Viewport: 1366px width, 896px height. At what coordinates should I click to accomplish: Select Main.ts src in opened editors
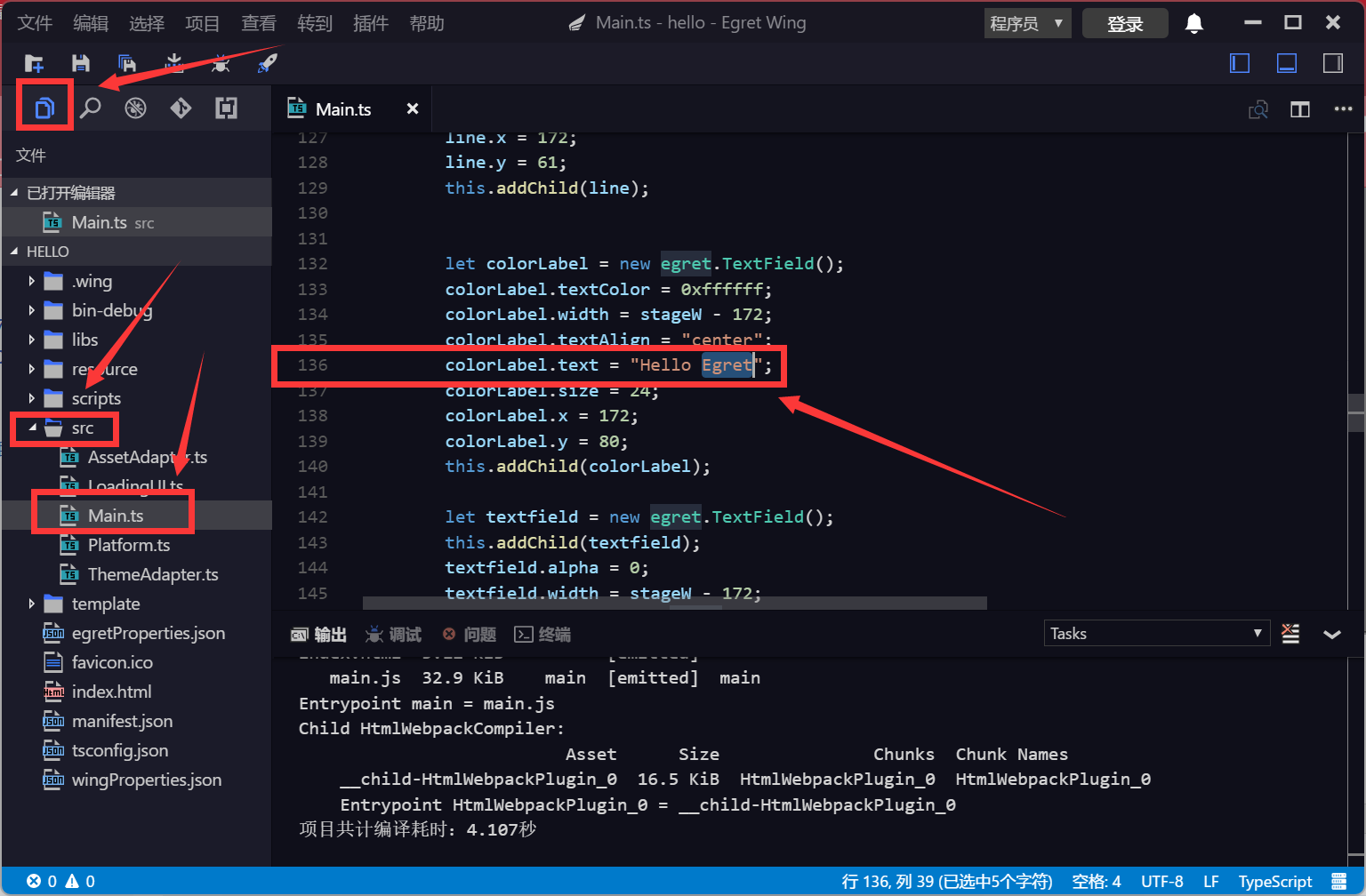(136, 222)
